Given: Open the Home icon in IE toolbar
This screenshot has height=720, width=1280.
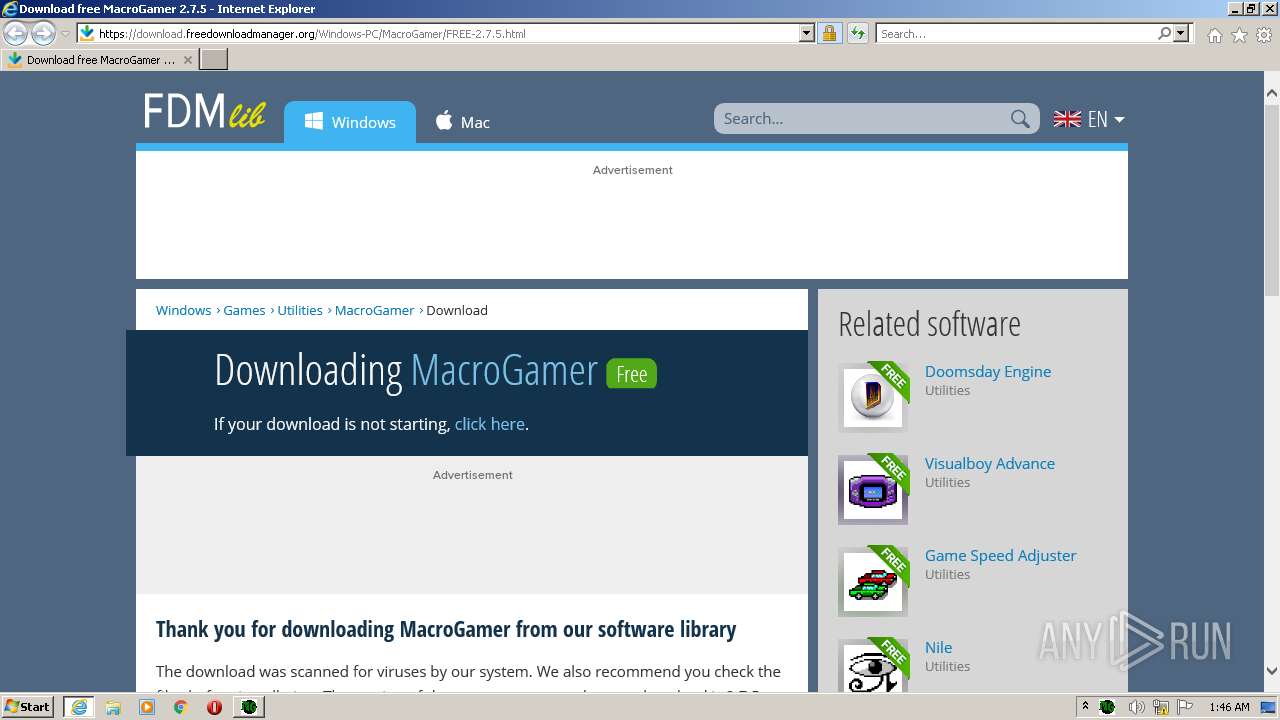Looking at the screenshot, I should pos(1214,35).
